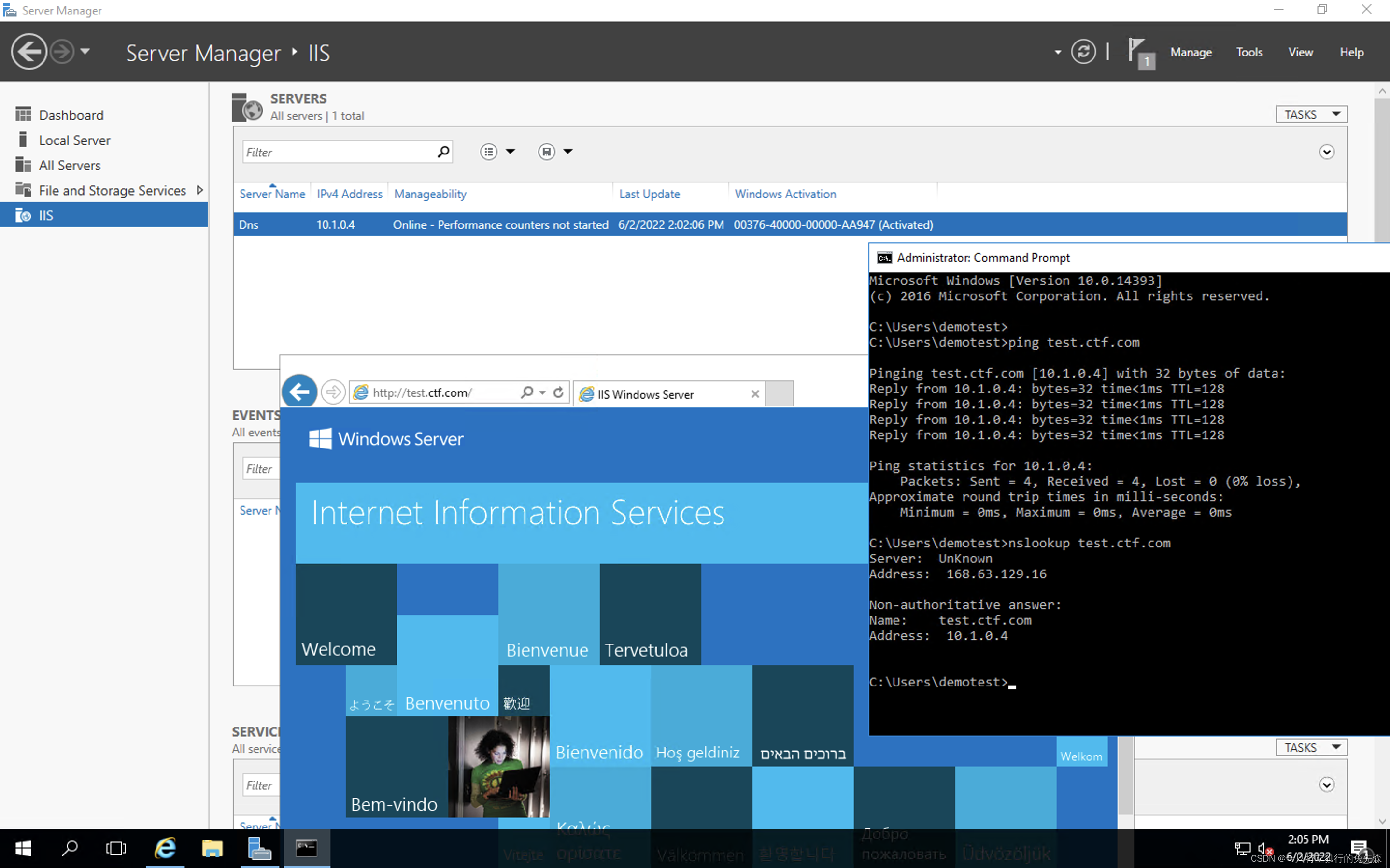Expand dropdown arrow next to list options icon
This screenshot has width=1390, height=868.
511,152
